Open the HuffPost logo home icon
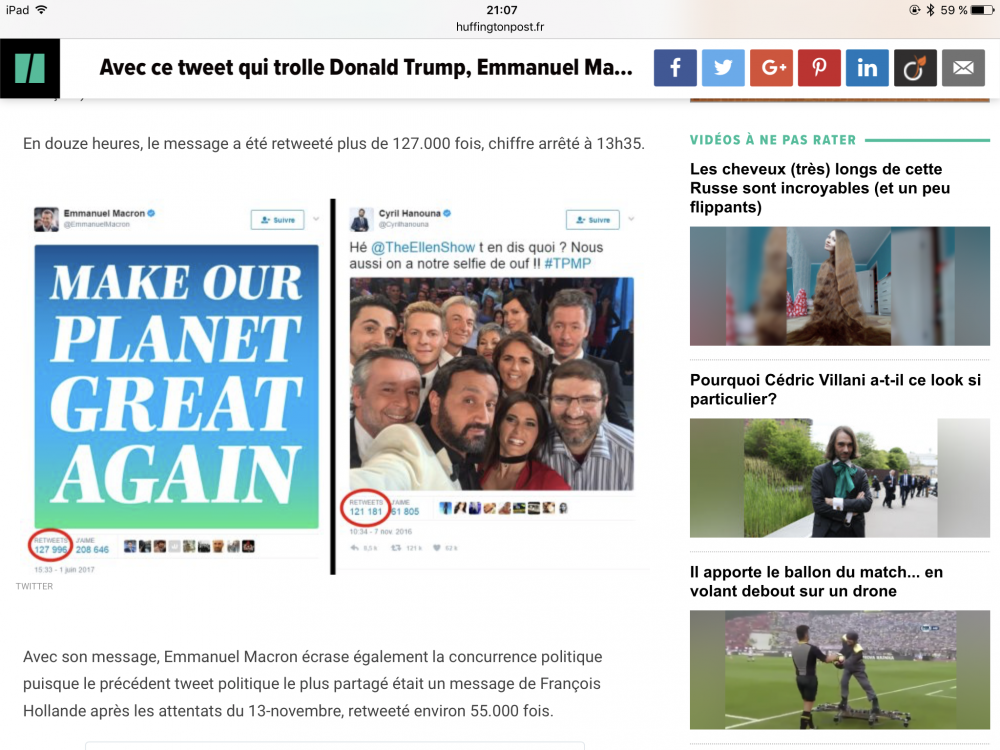This screenshot has height=750, width=1000. (30, 68)
